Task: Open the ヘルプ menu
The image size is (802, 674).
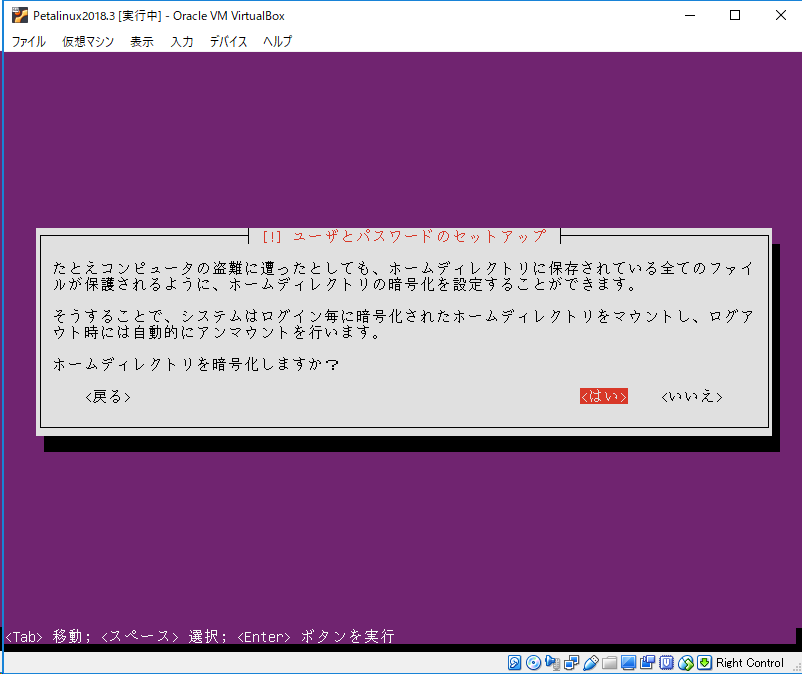Action: 276,41
